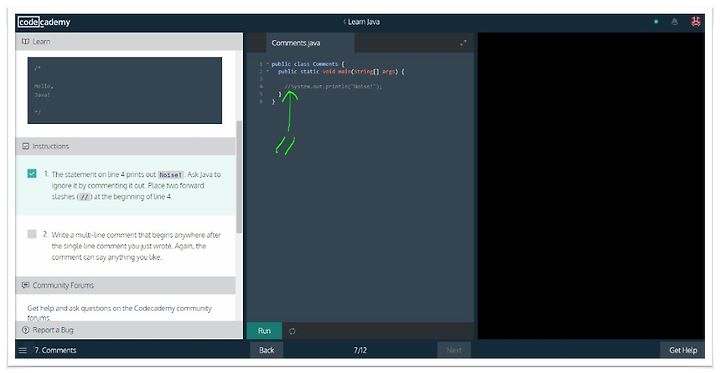Run the code with Run button
Viewport: 720px width, 373px height.
[x=264, y=331]
